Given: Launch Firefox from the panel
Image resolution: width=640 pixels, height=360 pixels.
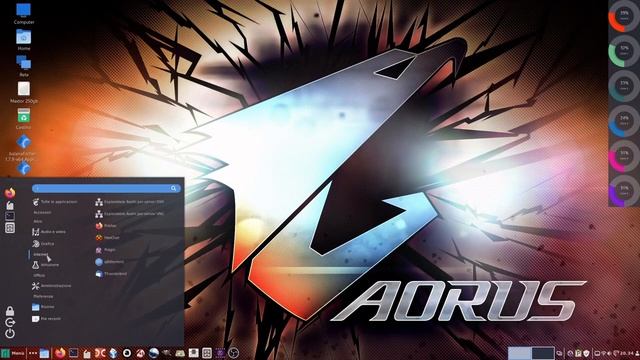Looking at the screenshot, I should click(60, 353).
